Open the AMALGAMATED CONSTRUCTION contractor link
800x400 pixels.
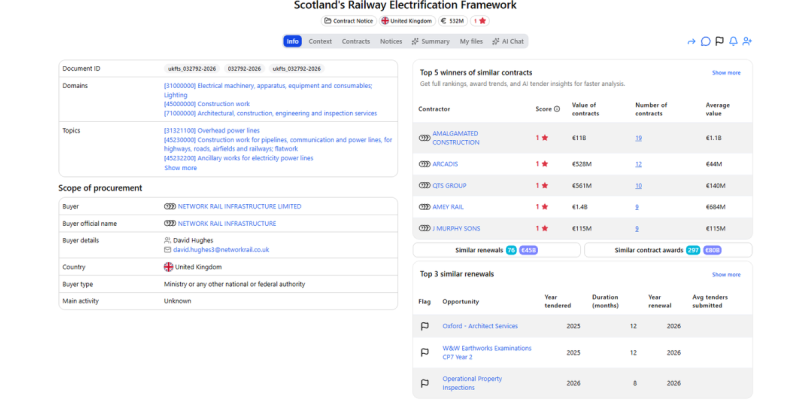(456, 138)
